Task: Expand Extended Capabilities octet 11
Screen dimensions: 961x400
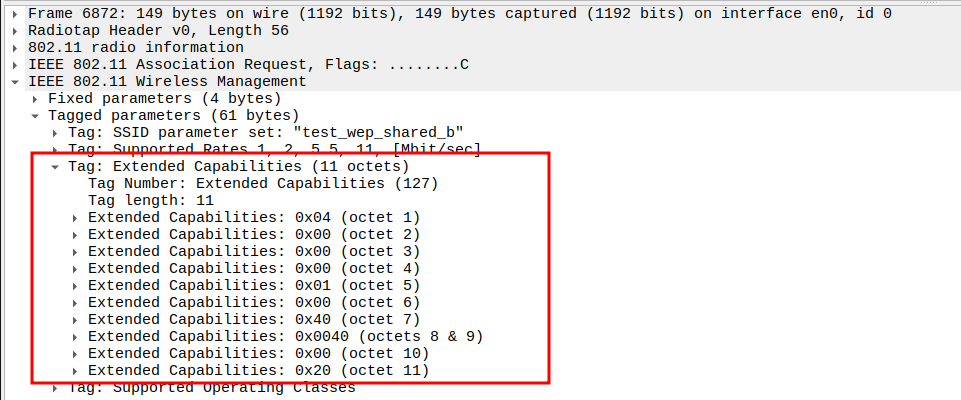Action: pos(76,370)
